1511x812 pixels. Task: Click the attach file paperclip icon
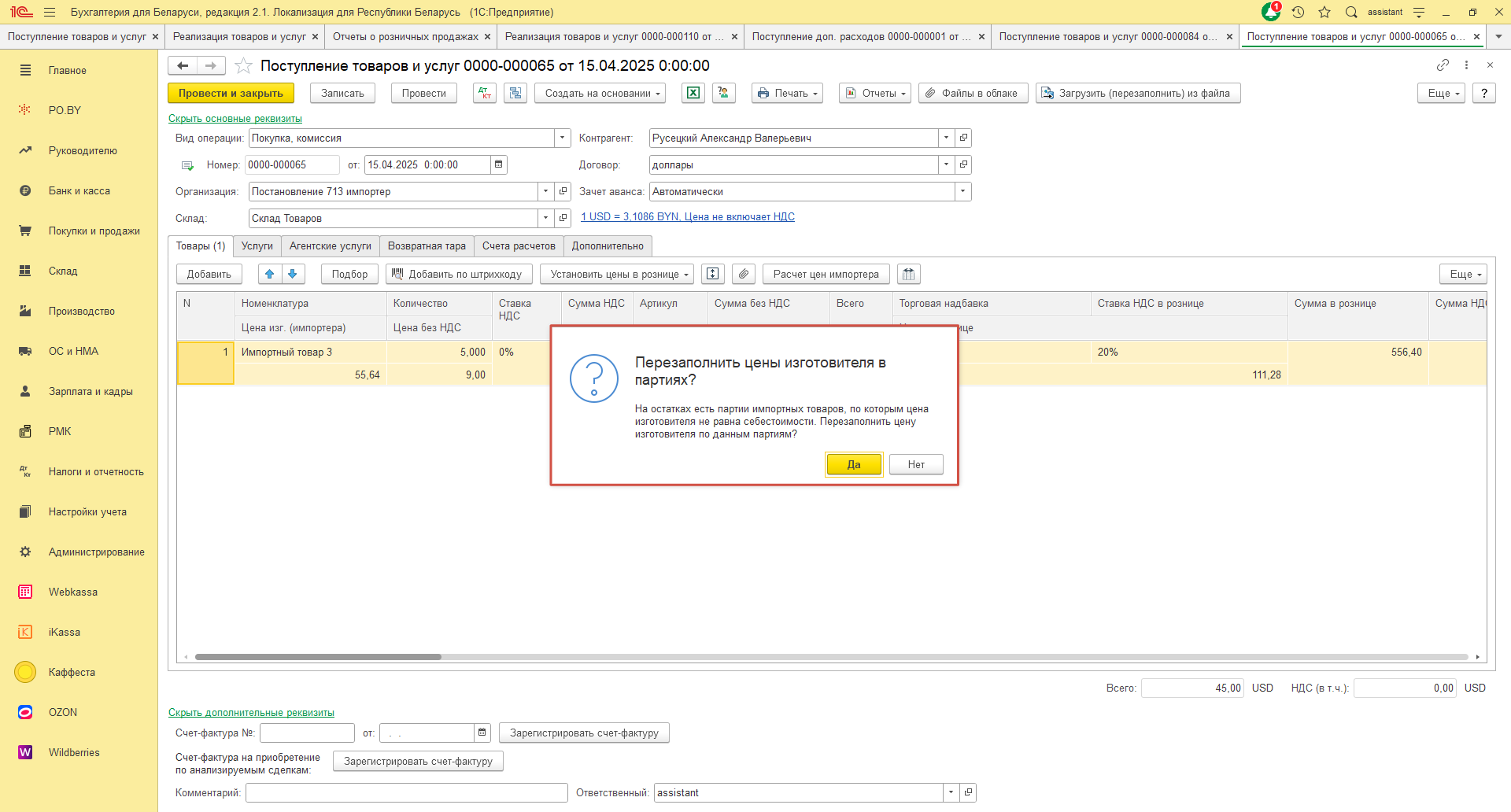click(744, 274)
